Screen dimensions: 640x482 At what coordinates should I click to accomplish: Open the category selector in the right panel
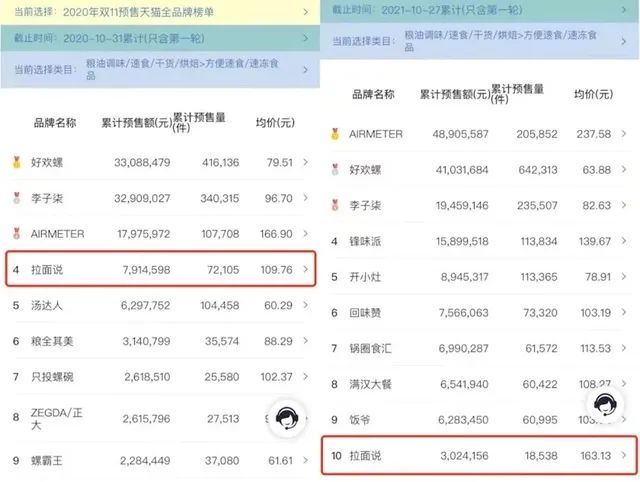tap(480, 41)
